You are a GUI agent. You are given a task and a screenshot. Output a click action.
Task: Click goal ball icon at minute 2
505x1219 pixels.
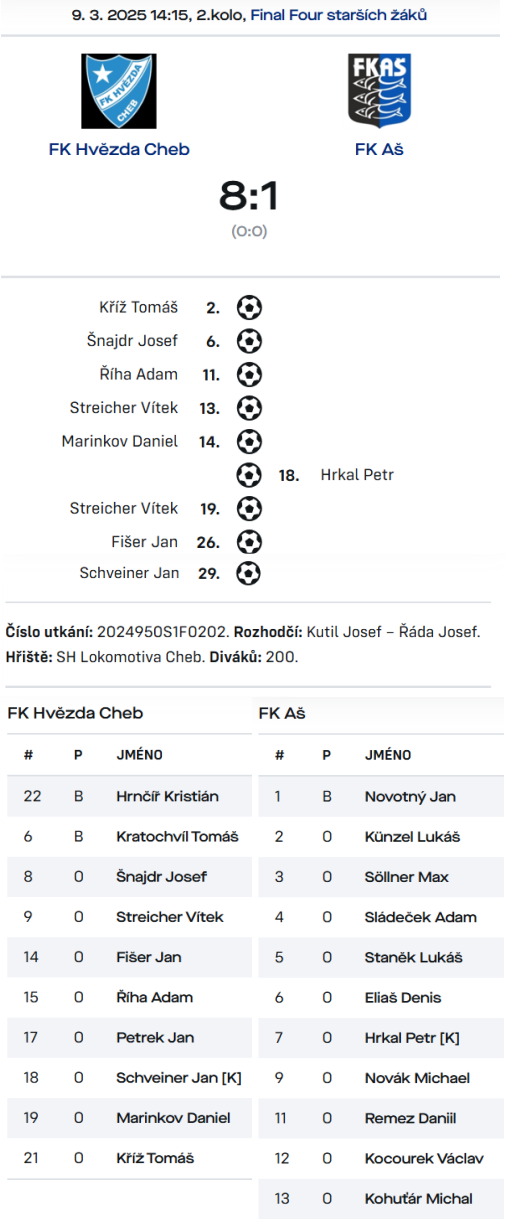pyautogui.click(x=249, y=308)
